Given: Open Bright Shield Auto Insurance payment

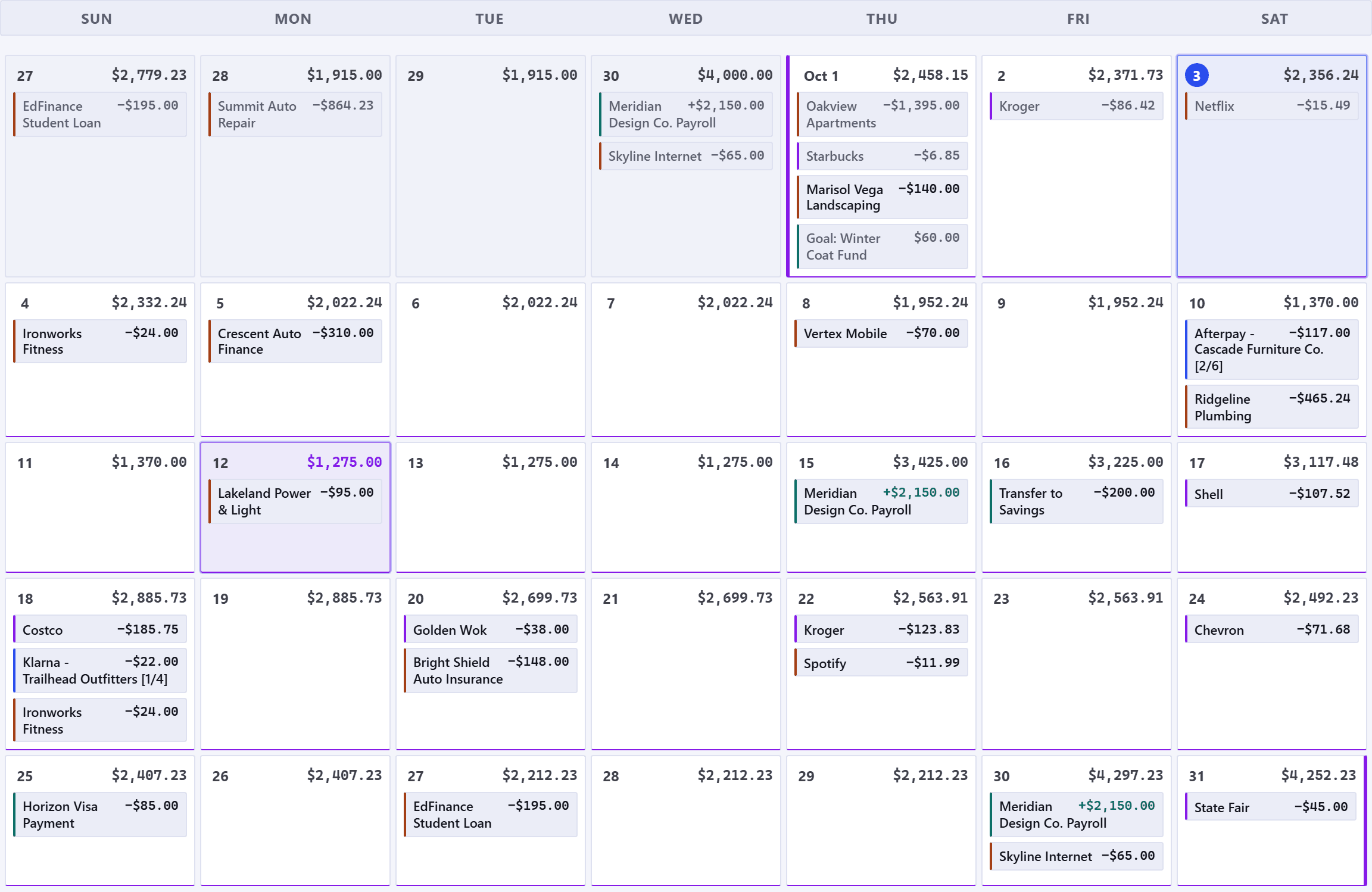Looking at the screenshot, I should coord(490,670).
